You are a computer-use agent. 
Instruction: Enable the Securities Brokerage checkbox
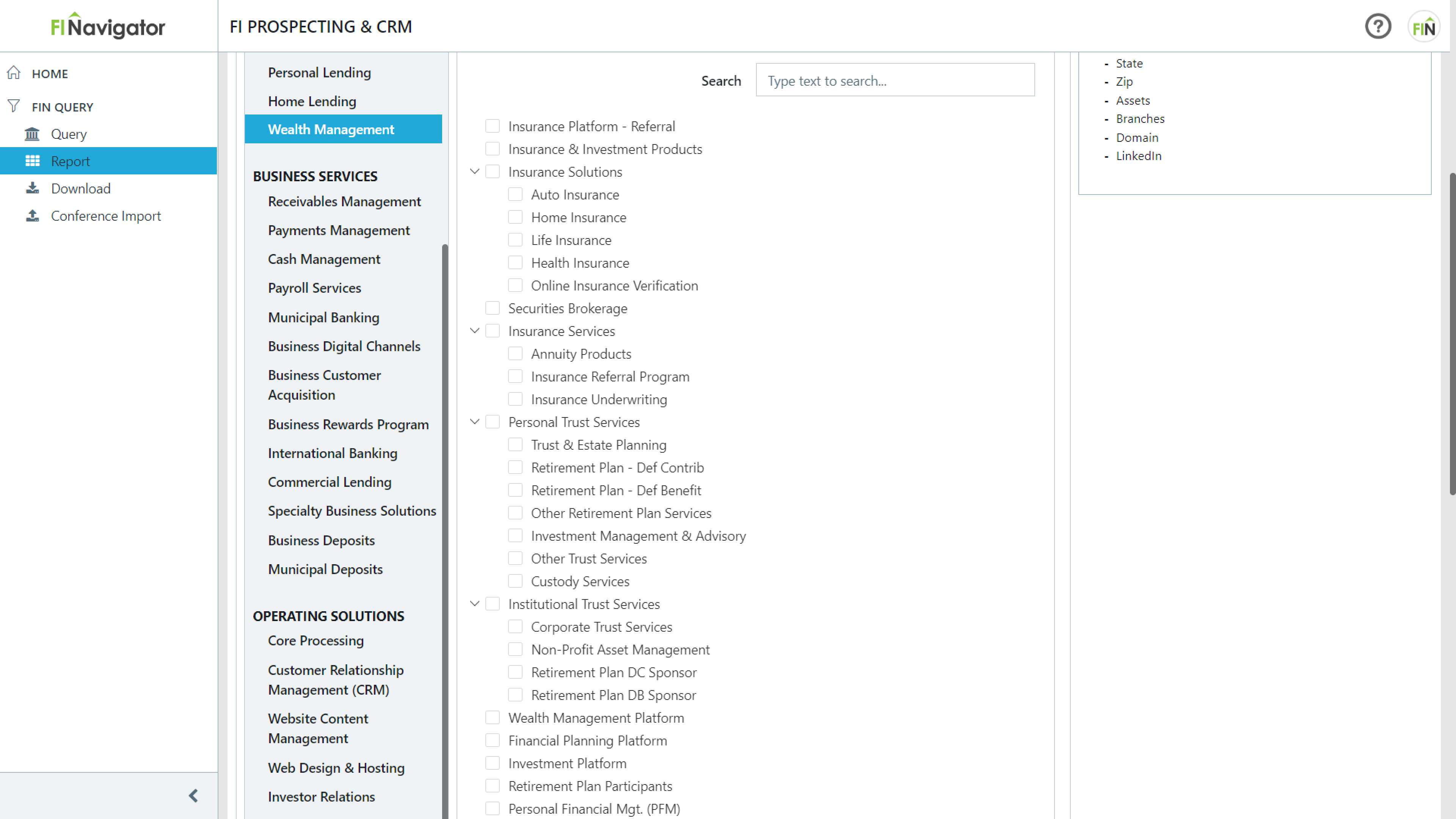tap(492, 308)
